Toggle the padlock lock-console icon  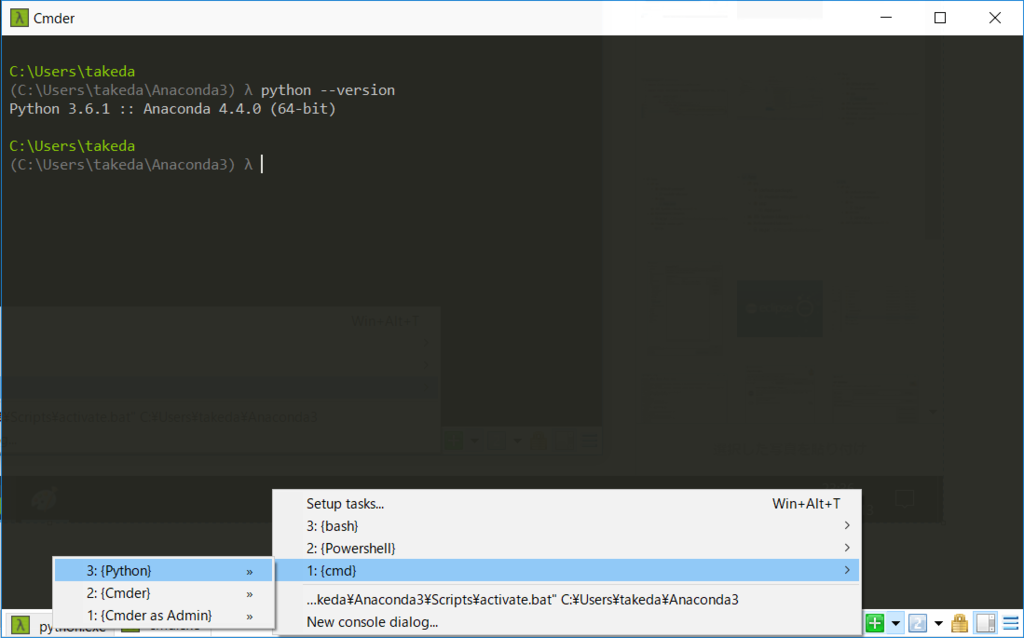coord(959,623)
